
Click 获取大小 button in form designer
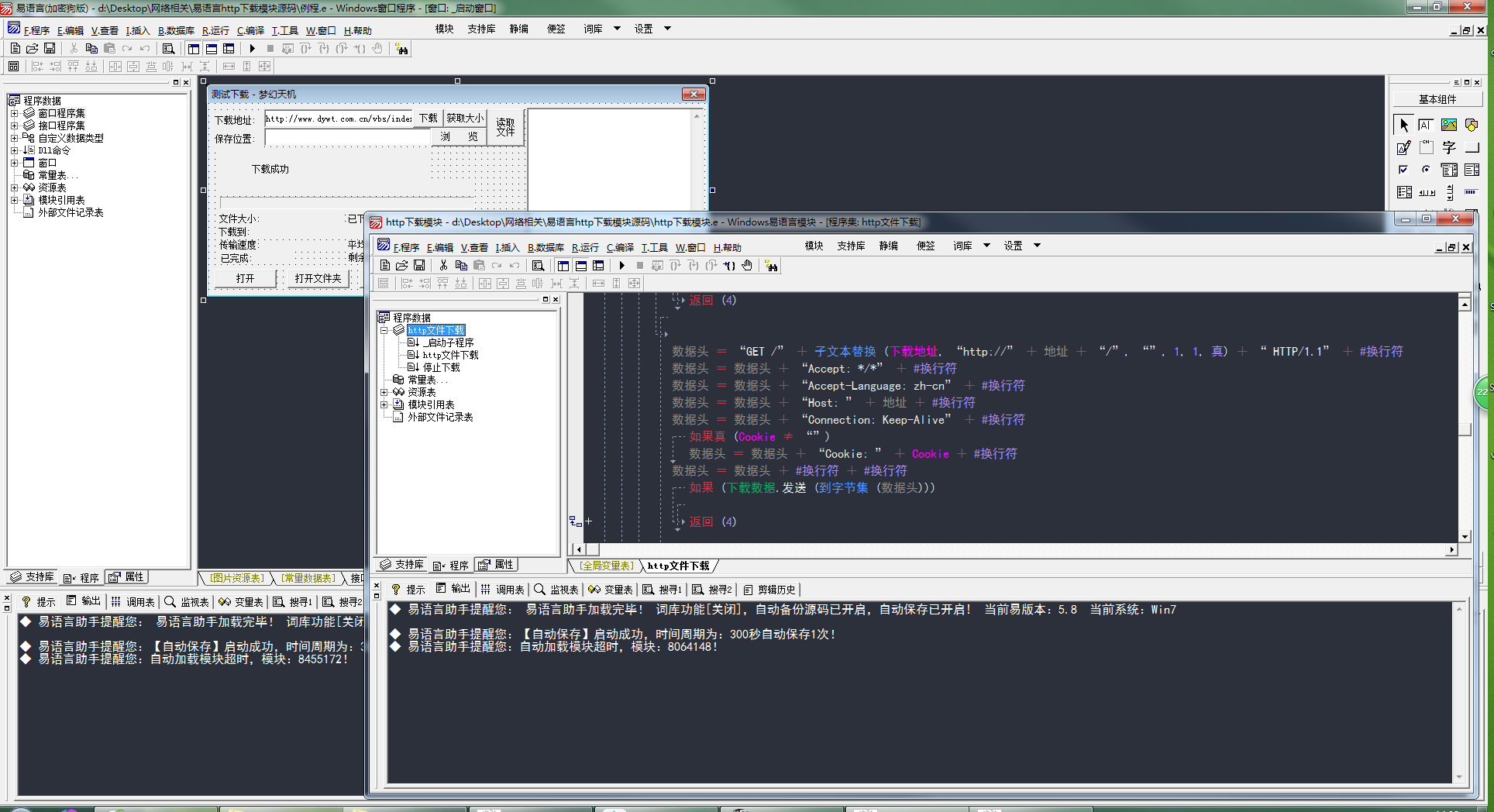pos(464,119)
